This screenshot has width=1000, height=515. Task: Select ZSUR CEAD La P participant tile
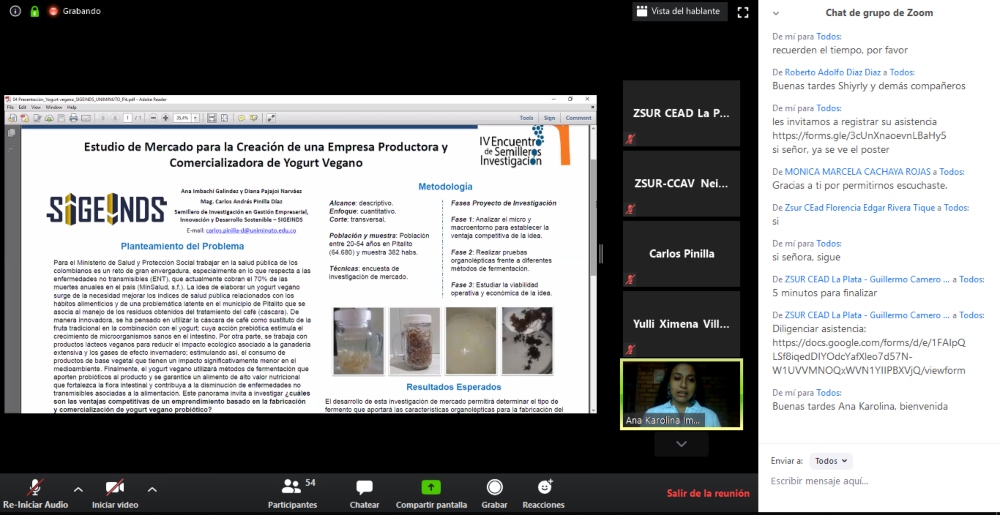pyautogui.click(x=681, y=113)
